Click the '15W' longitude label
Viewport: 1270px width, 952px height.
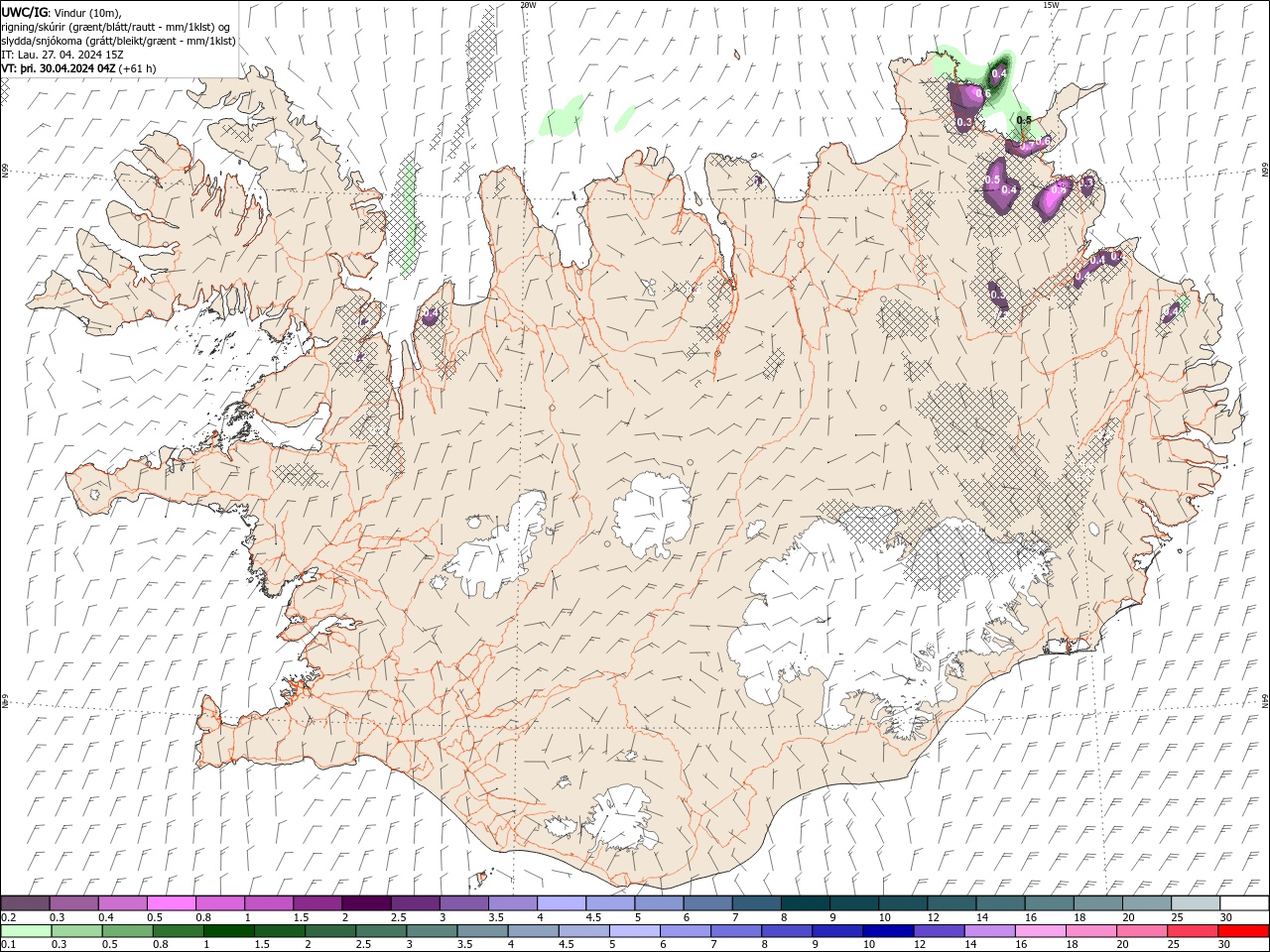click(x=1051, y=4)
